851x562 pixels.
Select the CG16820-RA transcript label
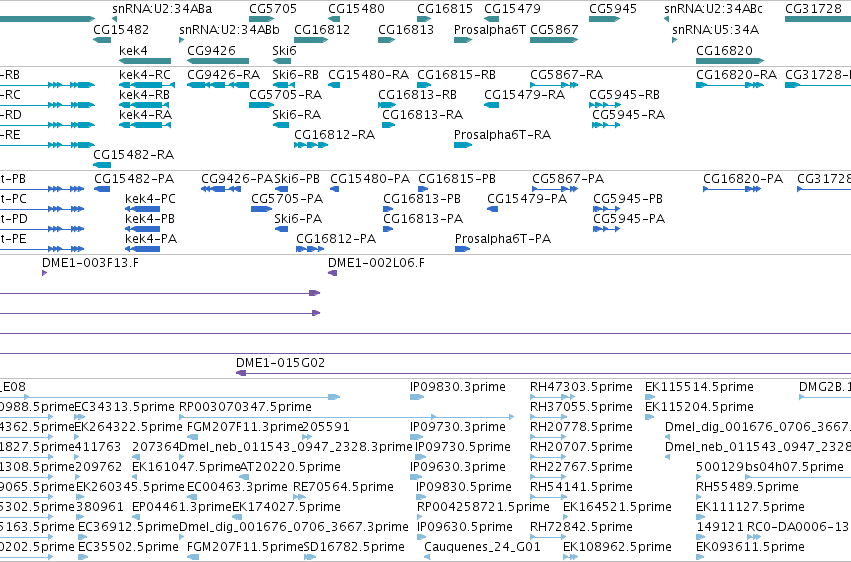pos(736,74)
